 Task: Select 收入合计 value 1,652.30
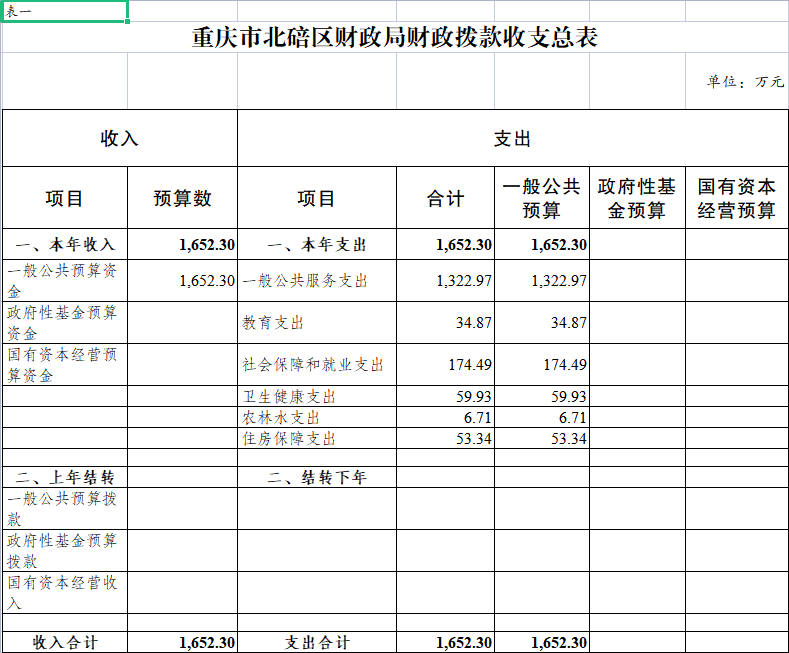coord(183,642)
